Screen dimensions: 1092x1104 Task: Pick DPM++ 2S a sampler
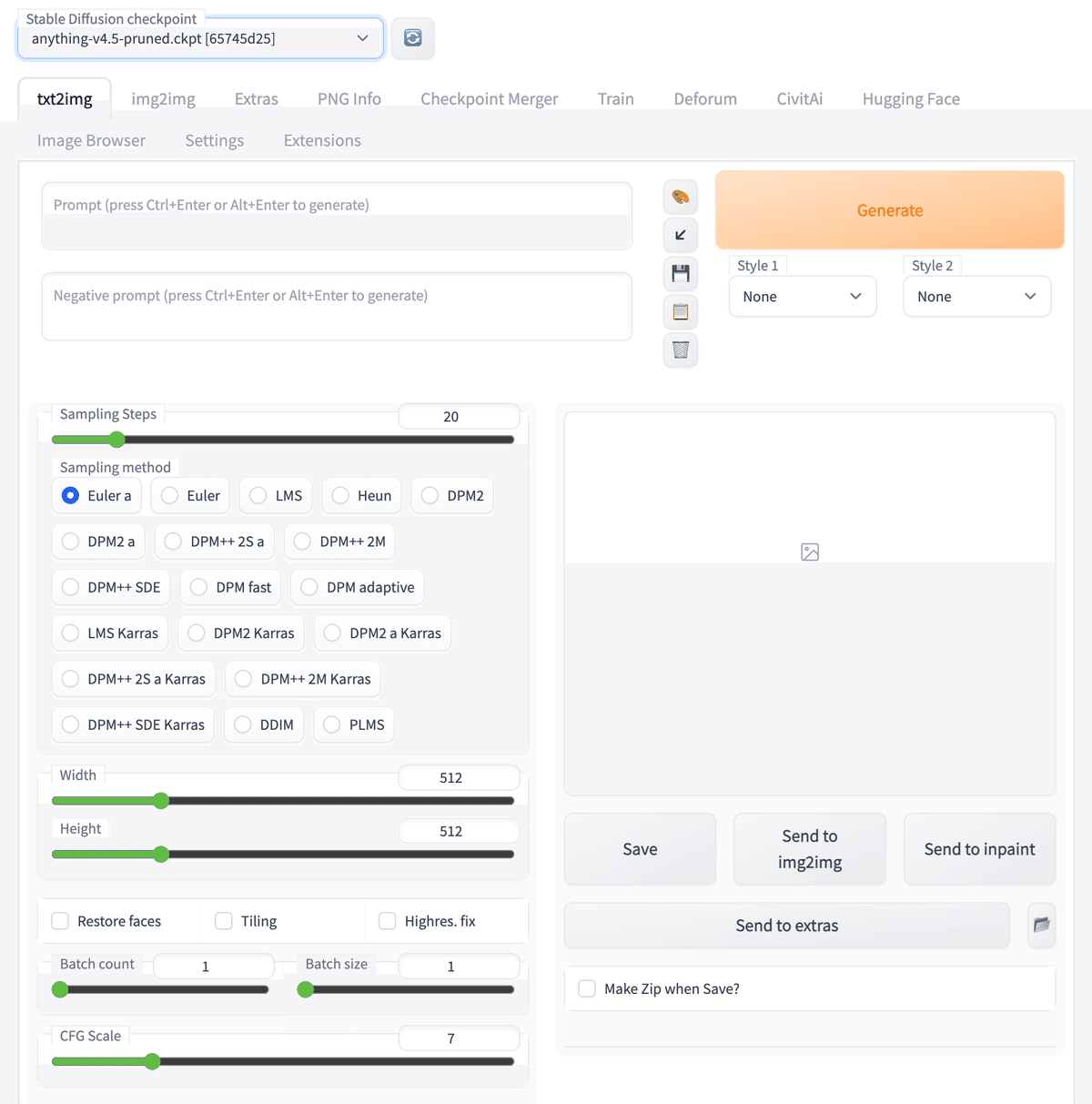[x=215, y=542]
